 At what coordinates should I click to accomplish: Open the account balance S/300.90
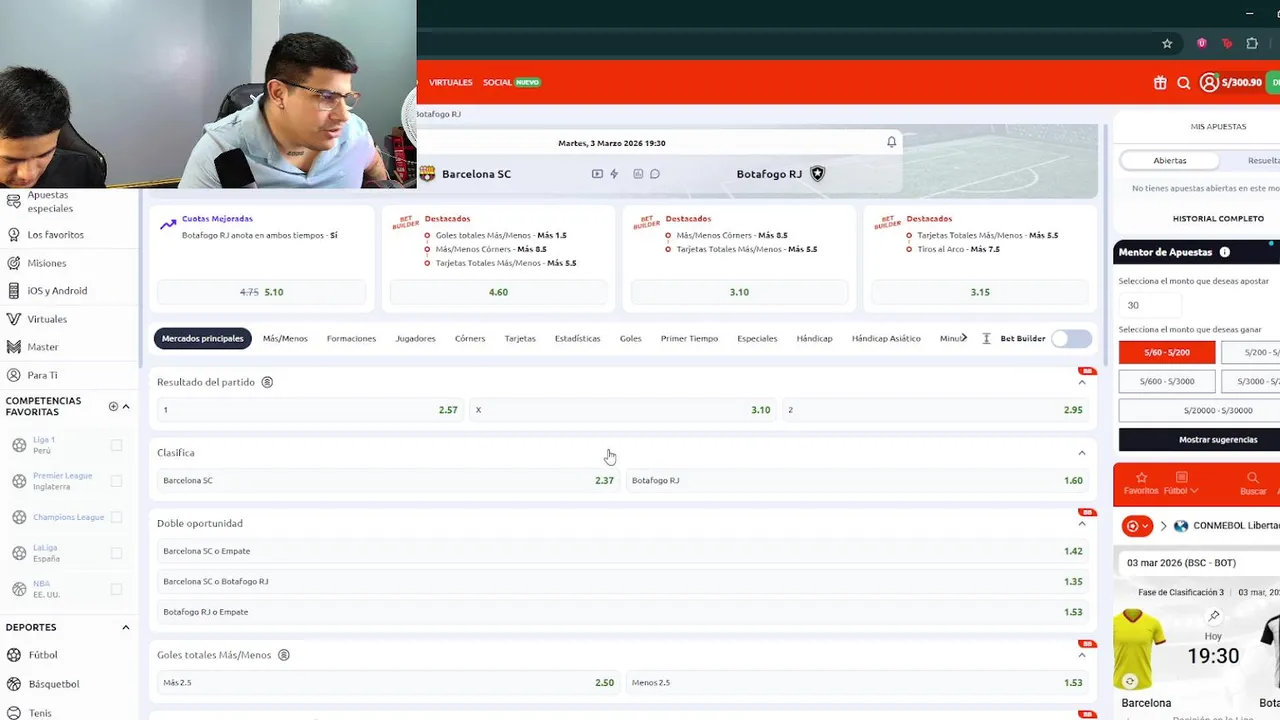(1231, 83)
